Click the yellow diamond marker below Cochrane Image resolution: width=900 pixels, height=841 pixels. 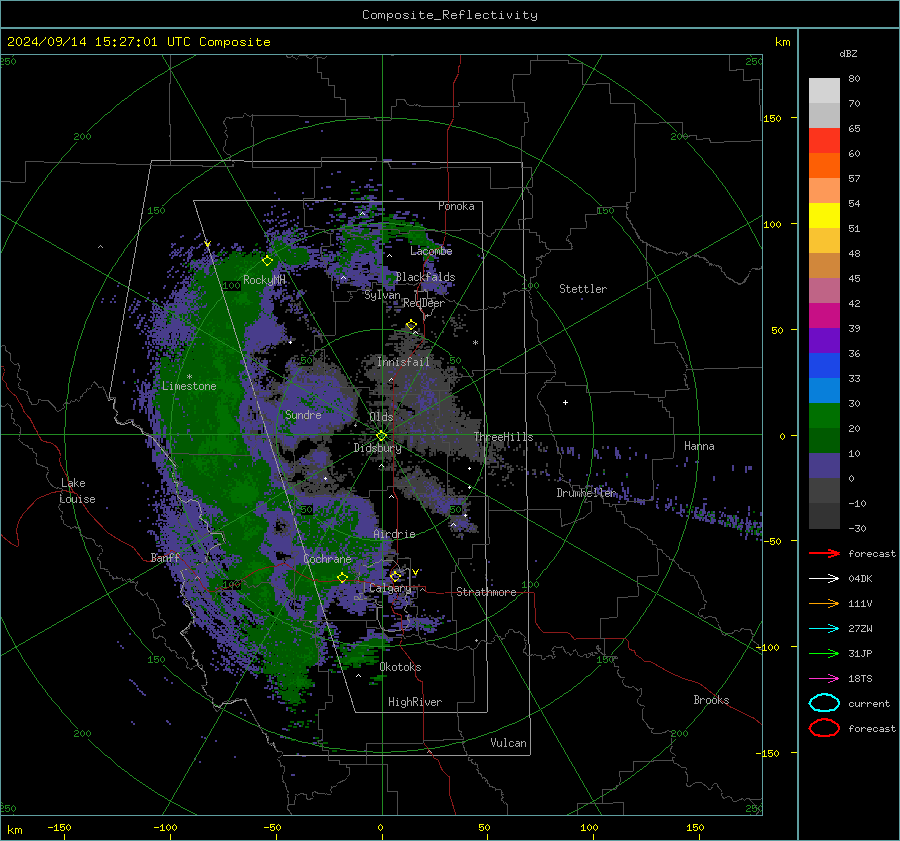(x=343, y=577)
